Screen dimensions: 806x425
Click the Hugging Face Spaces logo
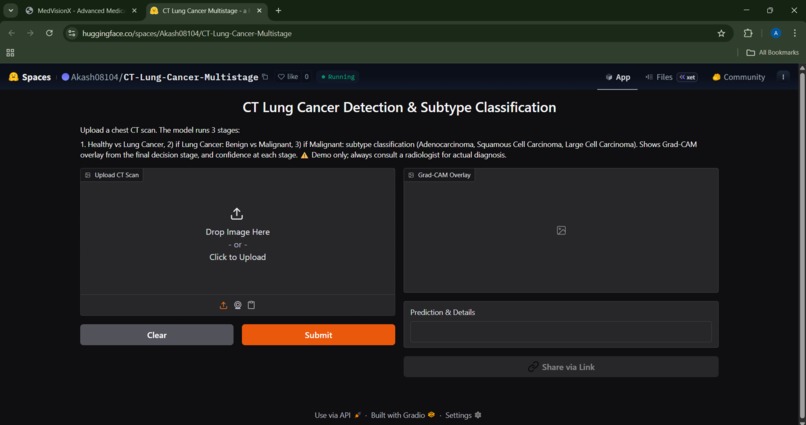(30, 77)
